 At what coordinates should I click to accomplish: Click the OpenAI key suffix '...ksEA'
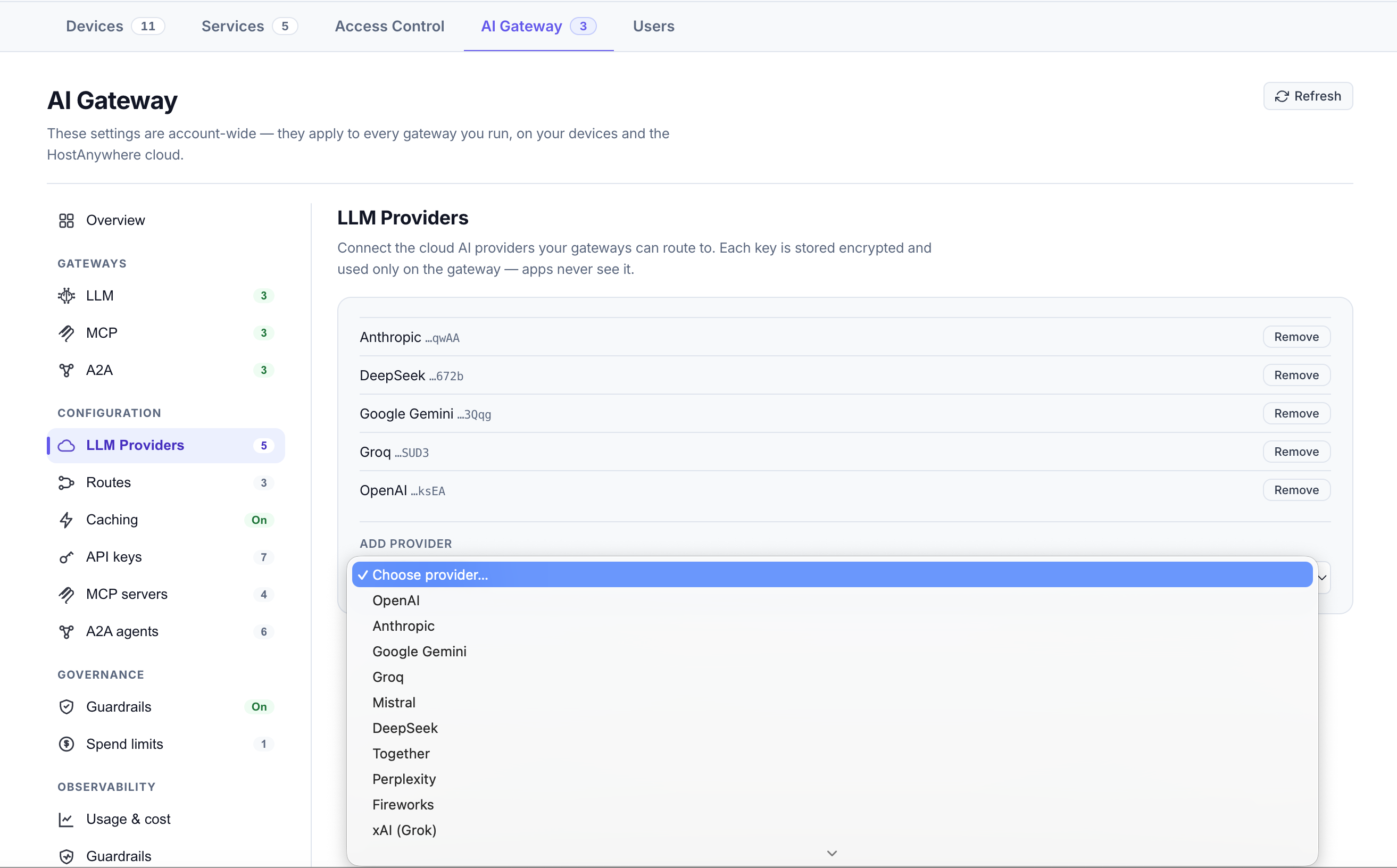click(428, 491)
